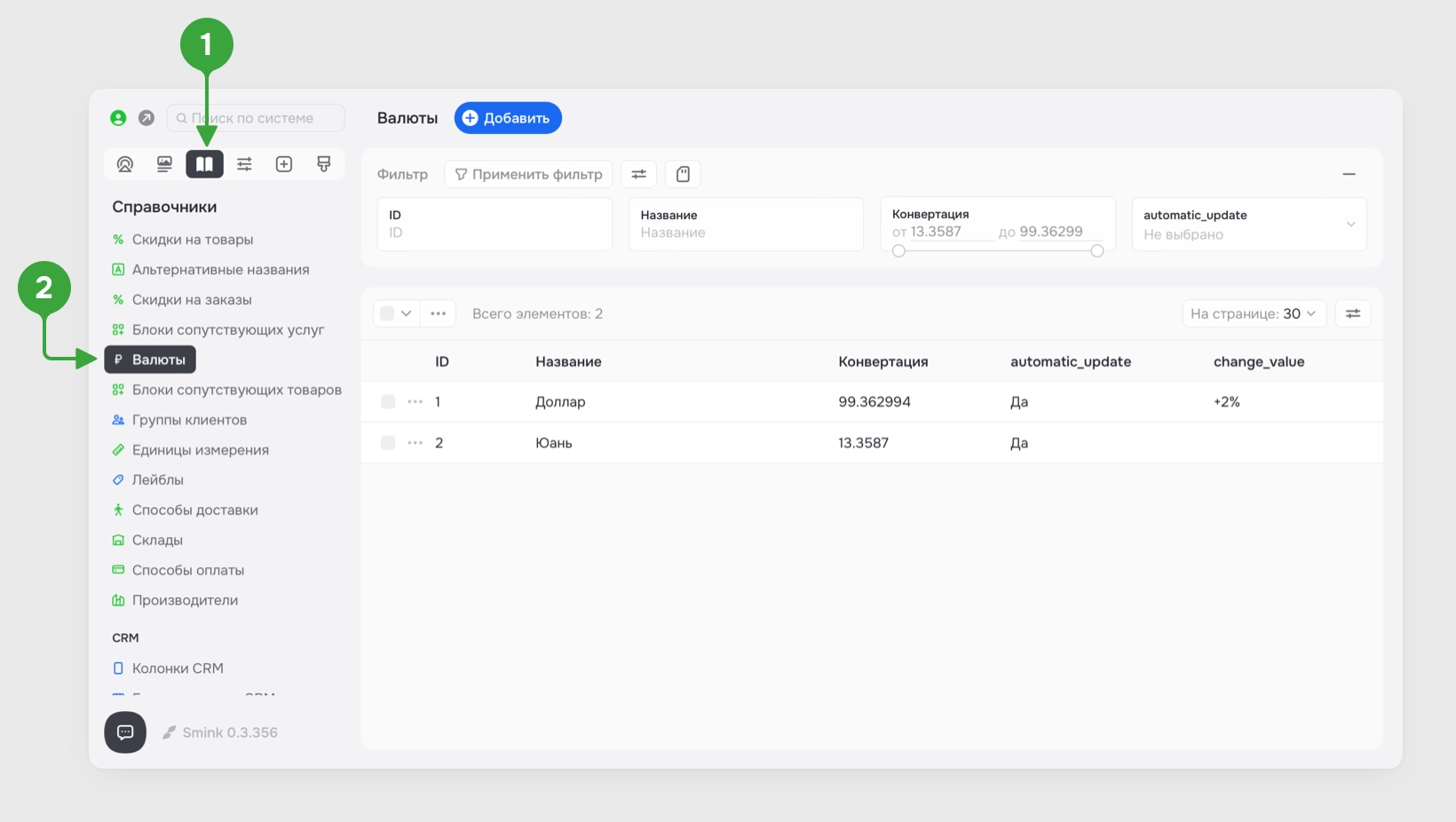The image size is (1456, 822).
Task: Open the green user profile icon
Action: [118, 118]
